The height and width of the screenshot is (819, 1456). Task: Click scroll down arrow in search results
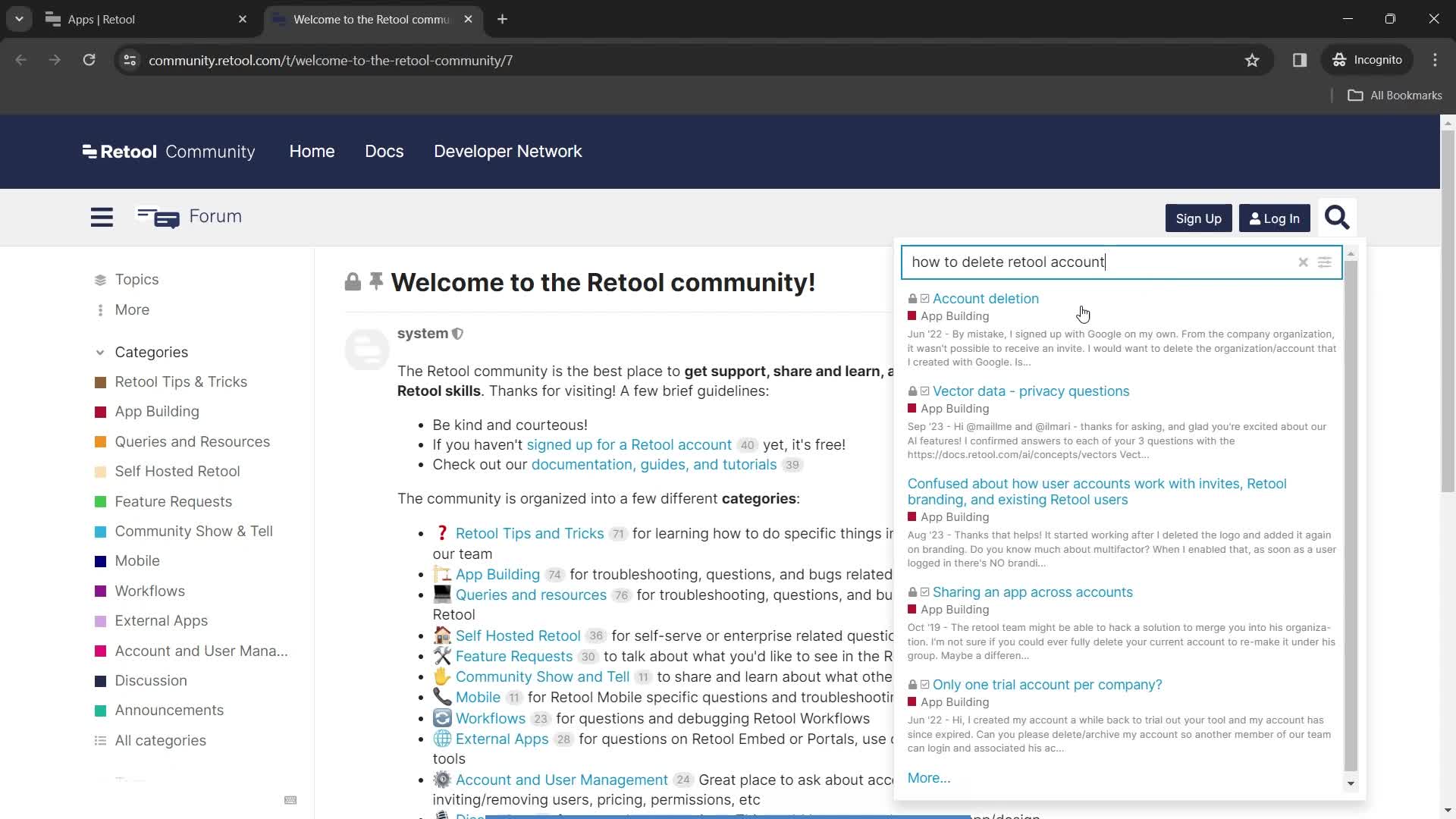coord(1351,783)
